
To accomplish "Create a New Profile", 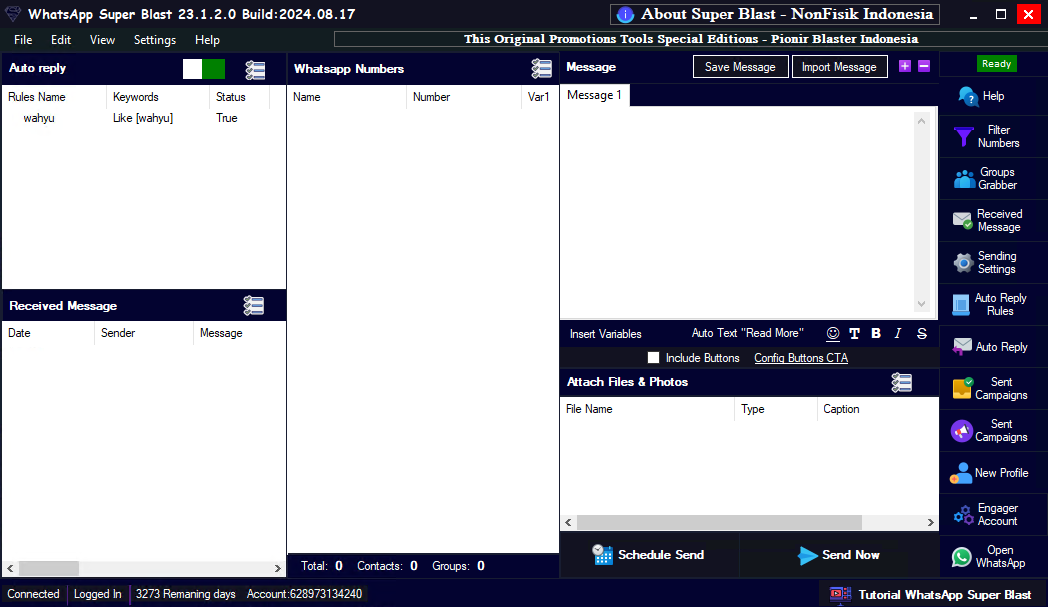I will click(993, 473).
